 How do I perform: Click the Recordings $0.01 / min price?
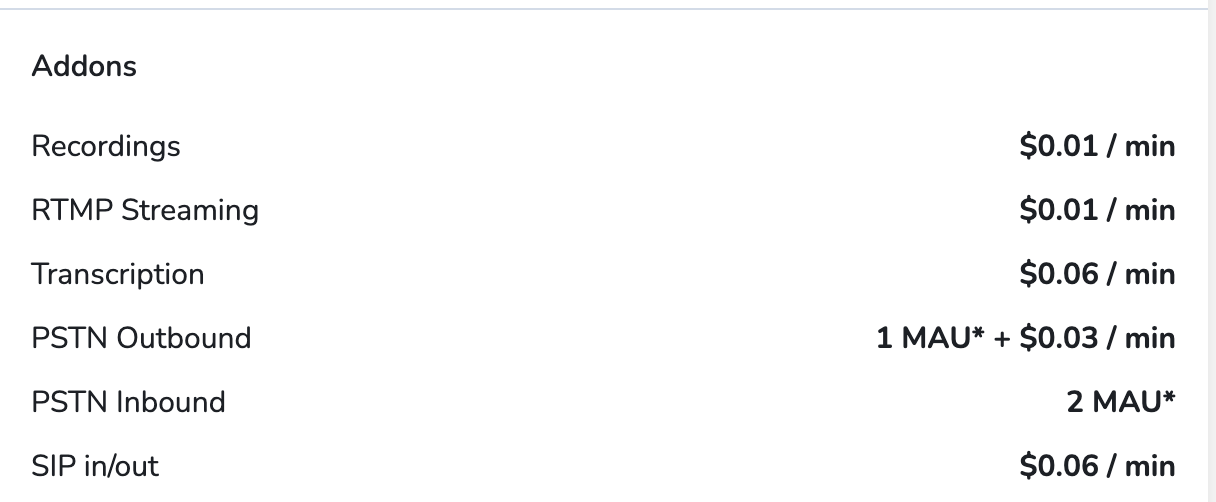[x=1097, y=147]
